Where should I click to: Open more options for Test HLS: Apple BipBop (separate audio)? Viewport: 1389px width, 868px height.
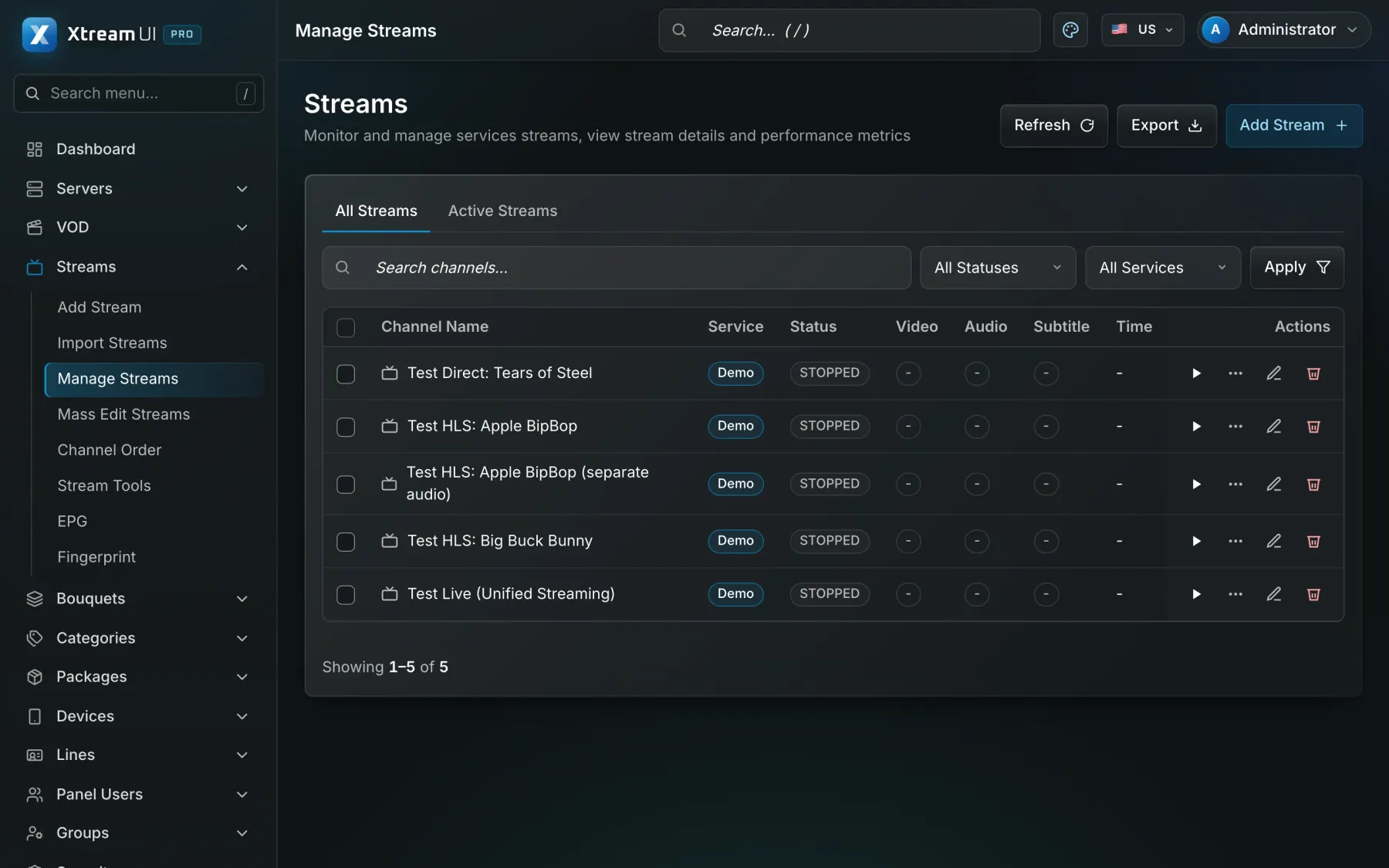tap(1235, 485)
